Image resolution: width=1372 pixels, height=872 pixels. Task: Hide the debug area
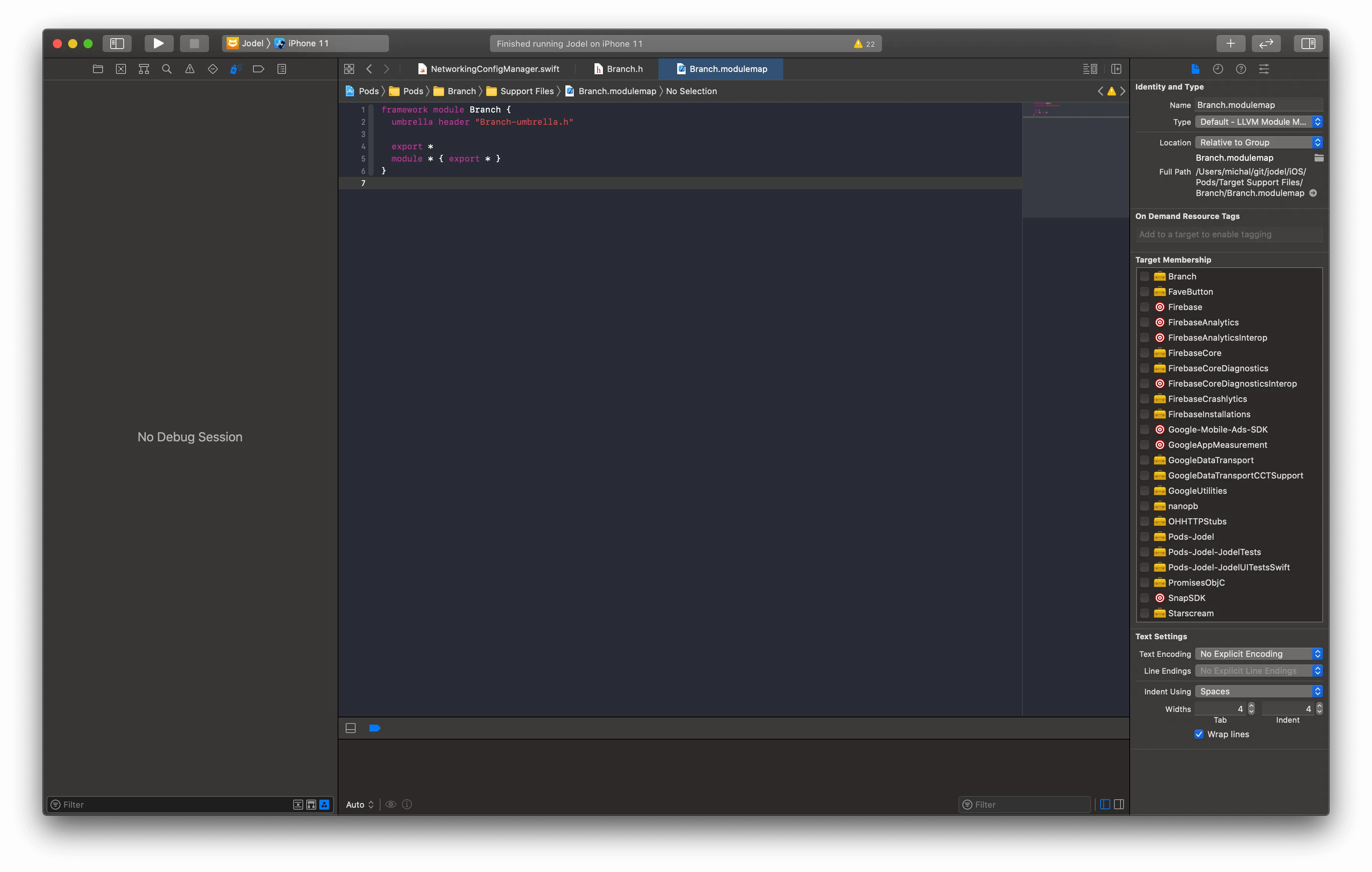coord(351,728)
